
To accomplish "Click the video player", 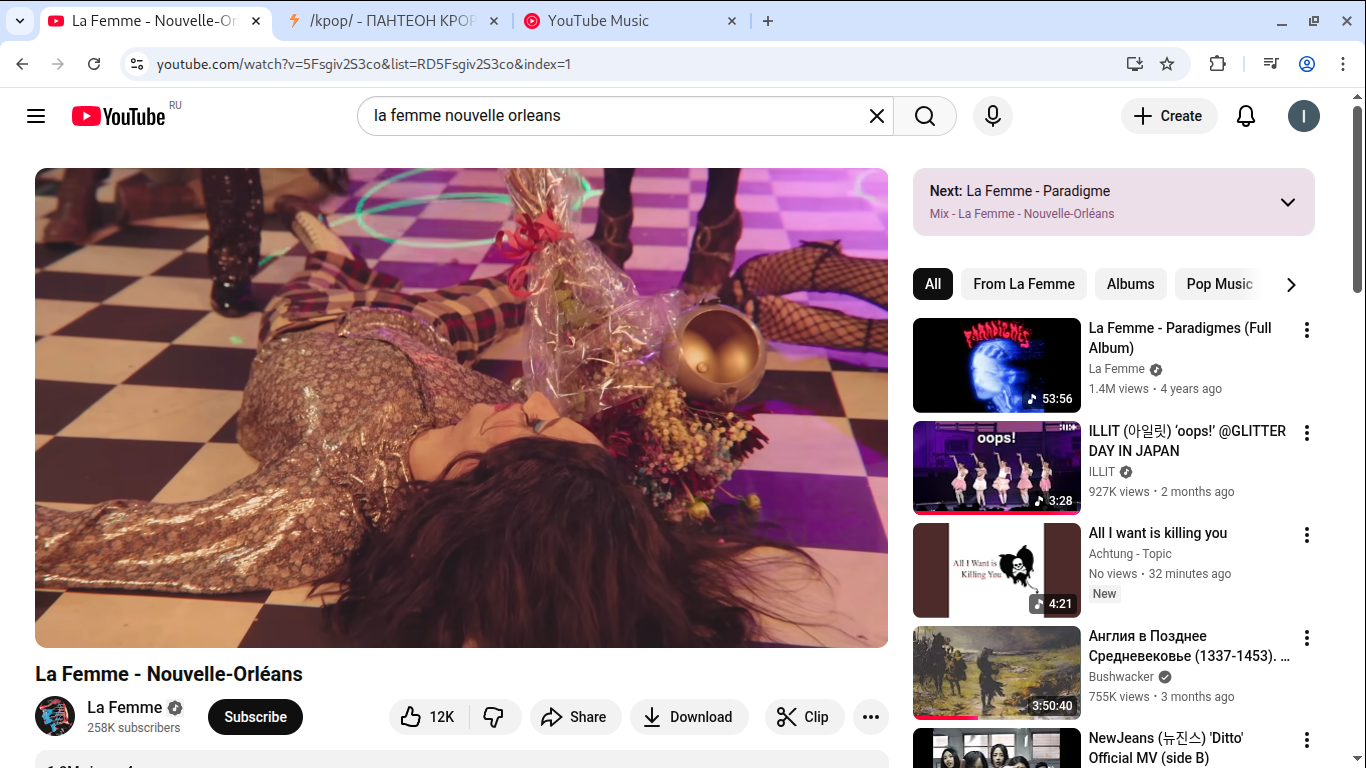I will click(461, 408).
